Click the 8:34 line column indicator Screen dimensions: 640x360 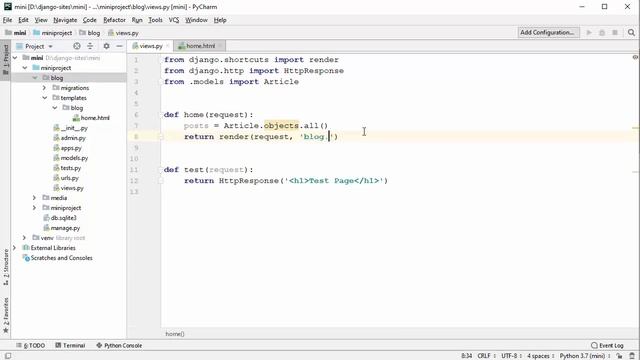tap(467, 356)
